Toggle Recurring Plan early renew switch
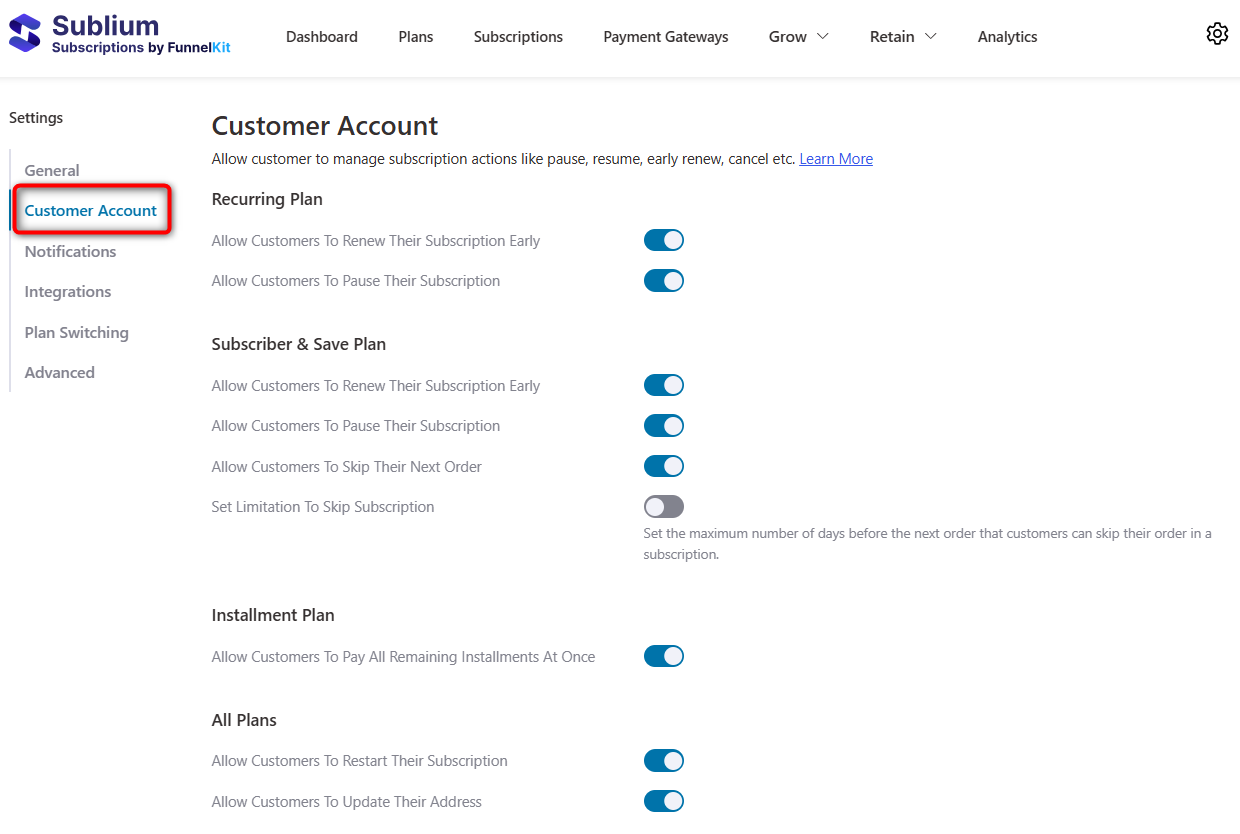Screen dimensions: 1240x834 point(664,240)
